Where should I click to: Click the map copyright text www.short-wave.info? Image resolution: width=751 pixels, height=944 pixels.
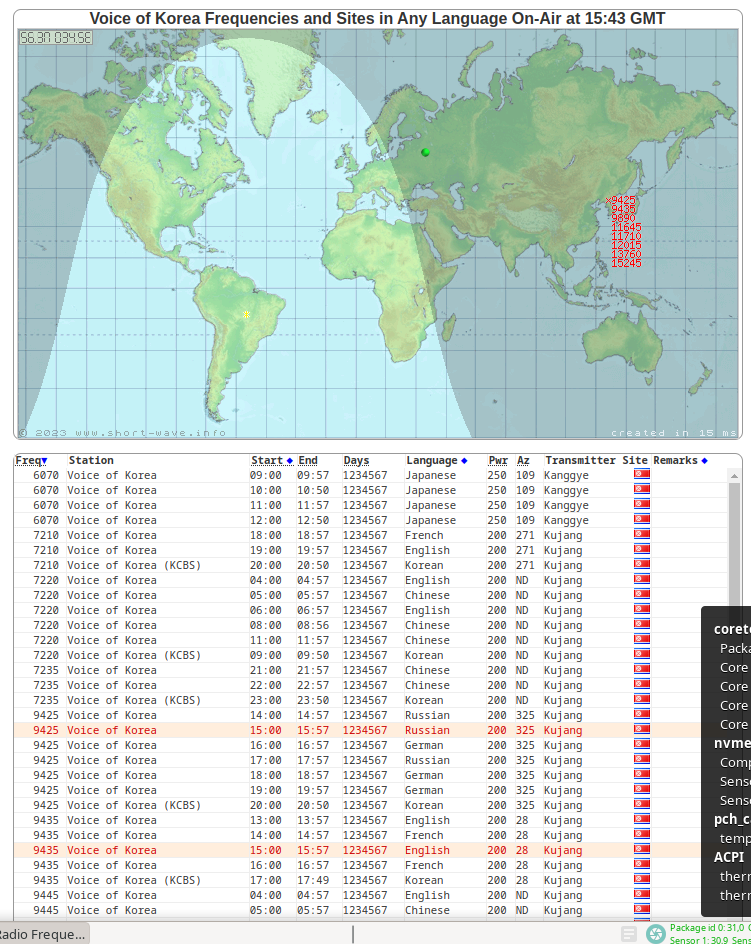[123, 433]
